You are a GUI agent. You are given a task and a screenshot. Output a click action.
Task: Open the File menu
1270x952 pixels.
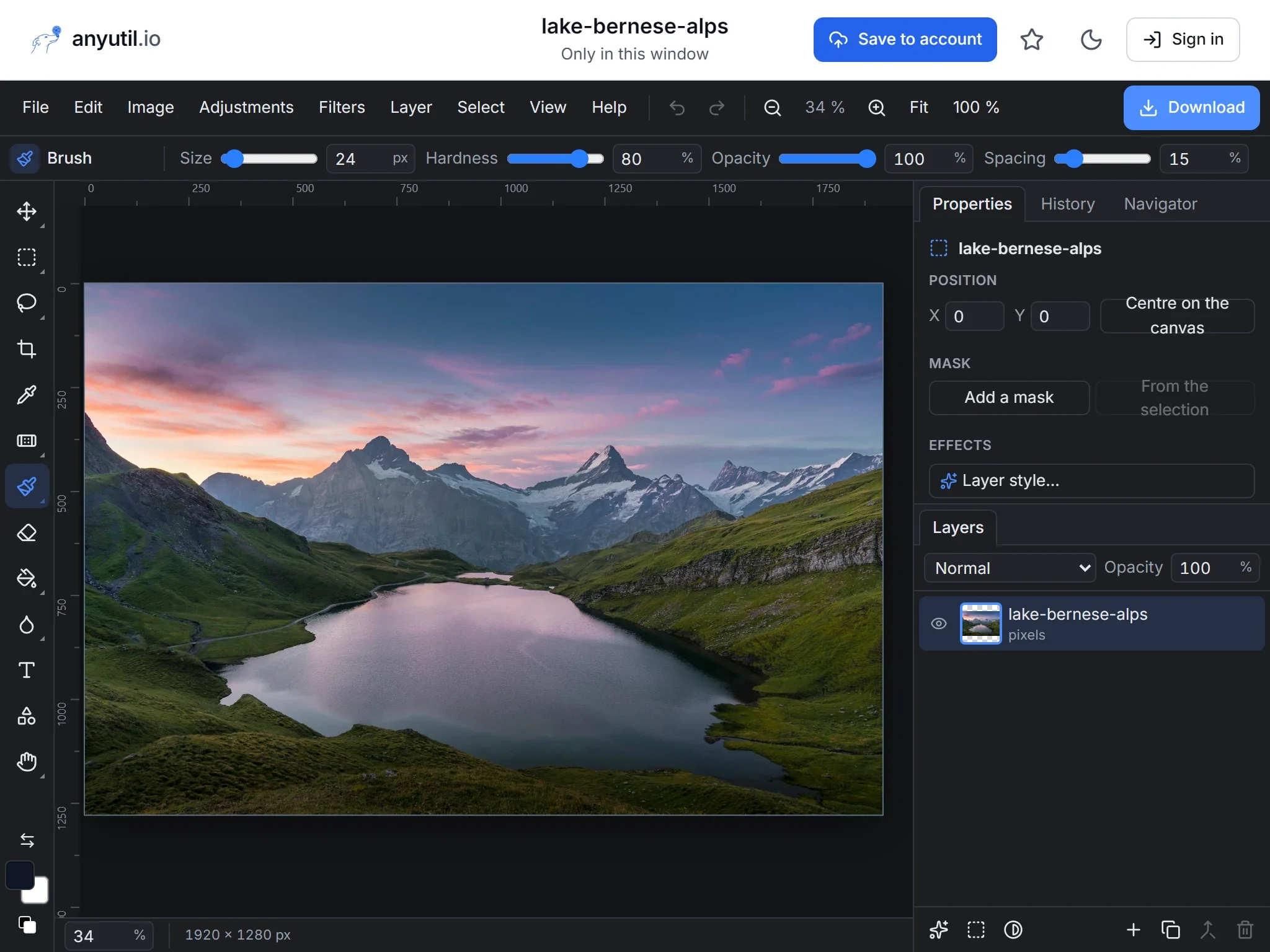tap(35, 108)
